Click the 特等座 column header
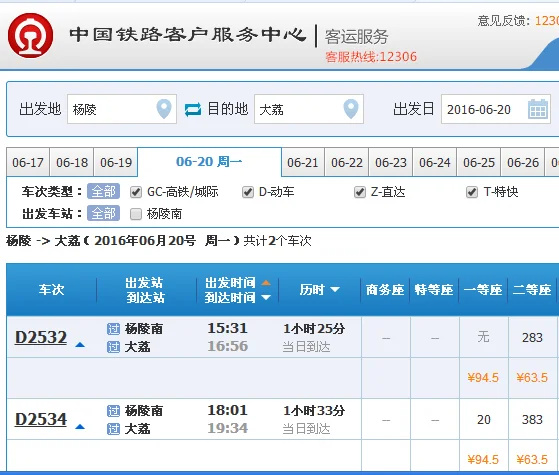 [x=434, y=290]
